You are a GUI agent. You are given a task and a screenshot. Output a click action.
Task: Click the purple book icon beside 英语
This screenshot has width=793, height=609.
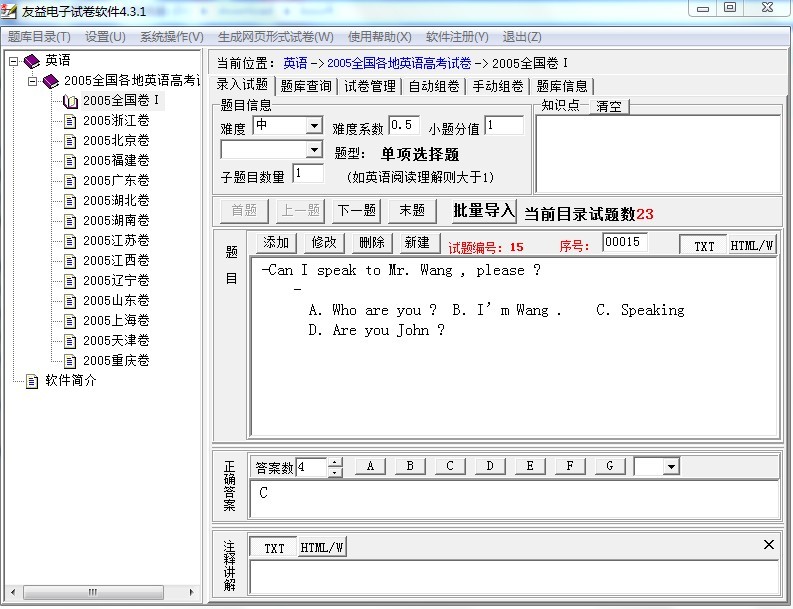pos(31,61)
